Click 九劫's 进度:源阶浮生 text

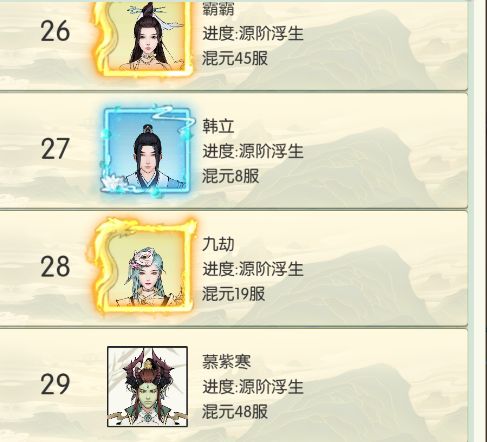click(253, 269)
